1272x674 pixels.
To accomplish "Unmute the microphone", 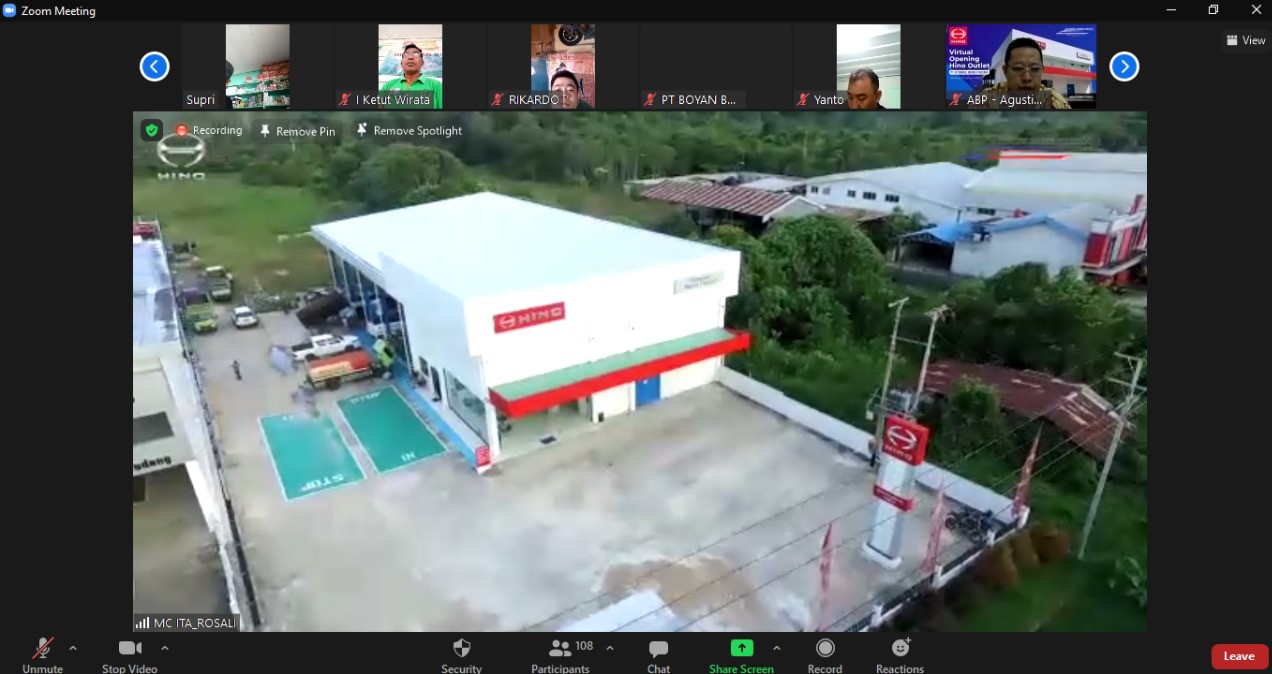I will [x=42, y=654].
